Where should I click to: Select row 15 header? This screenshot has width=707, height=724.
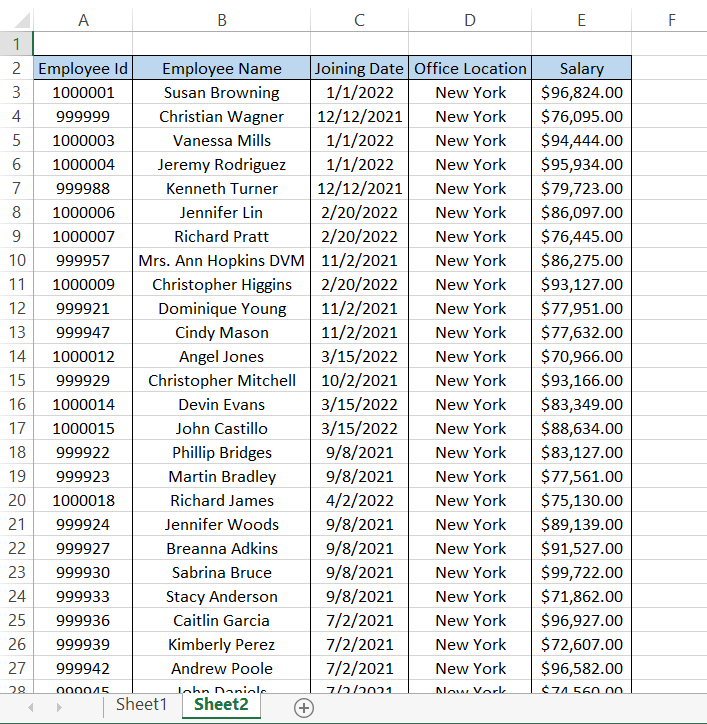tap(16, 381)
